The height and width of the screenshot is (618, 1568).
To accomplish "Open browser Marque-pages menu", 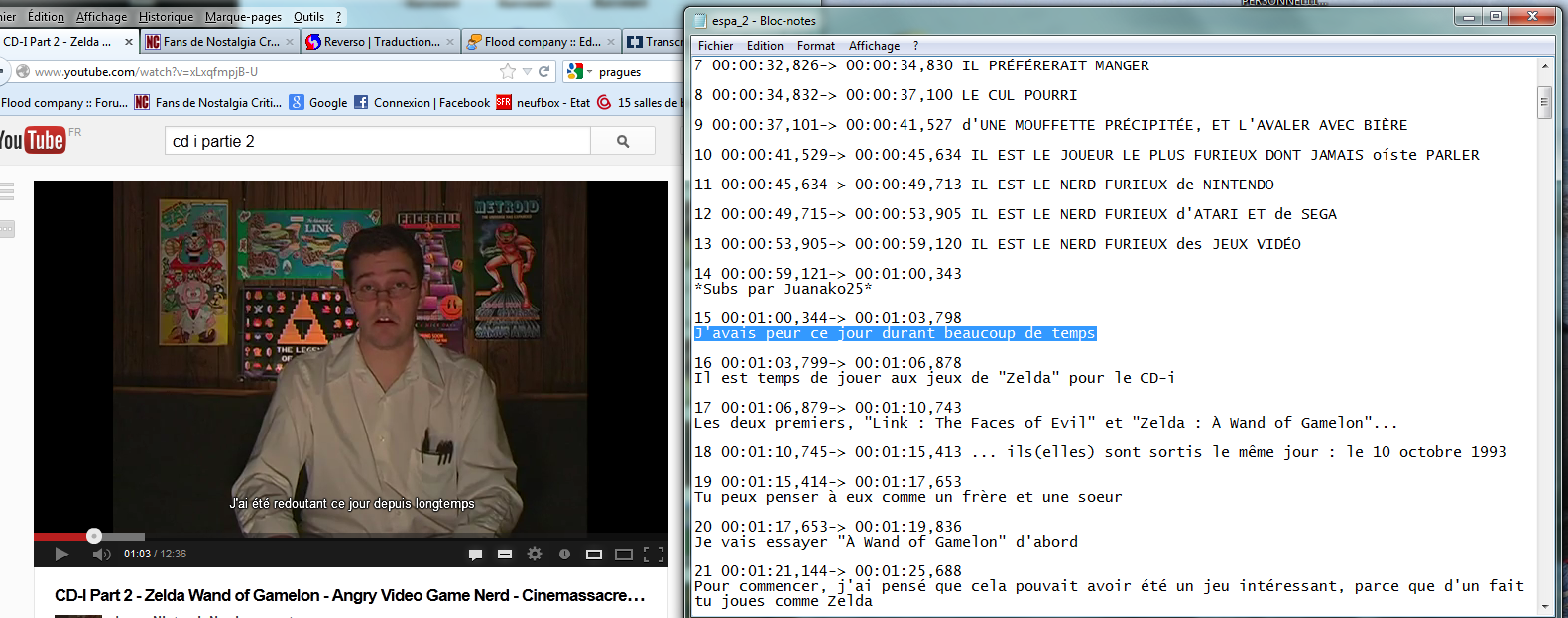I will [243, 17].
